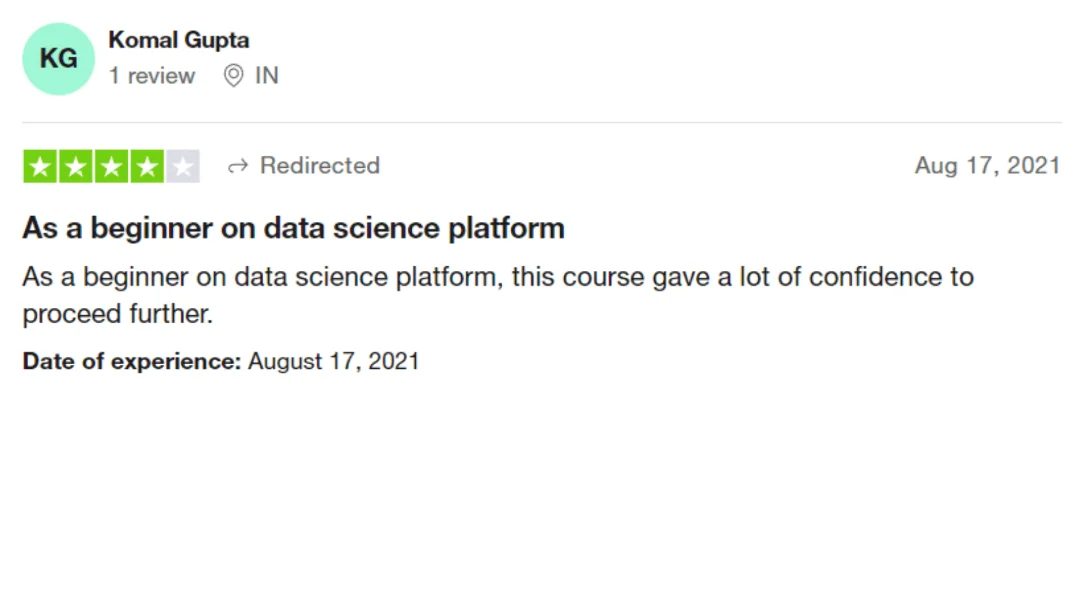Click the divider line below reviewer info
The width and height of the screenshot is (1080, 608).
(x=542, y=123)
